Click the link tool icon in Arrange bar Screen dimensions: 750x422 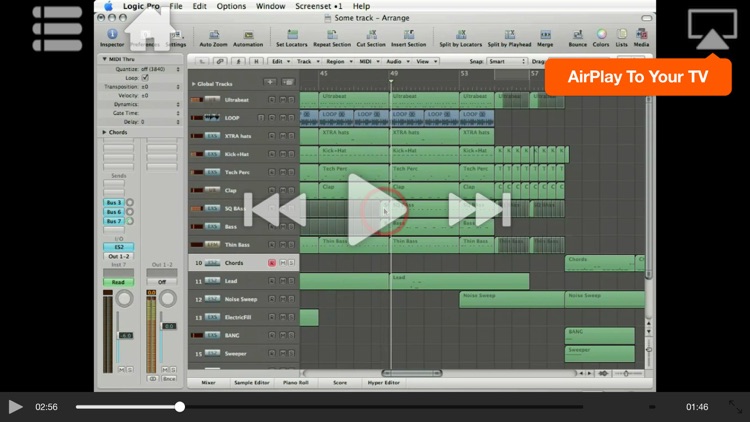pyautogui.click(x=220, y=61)
